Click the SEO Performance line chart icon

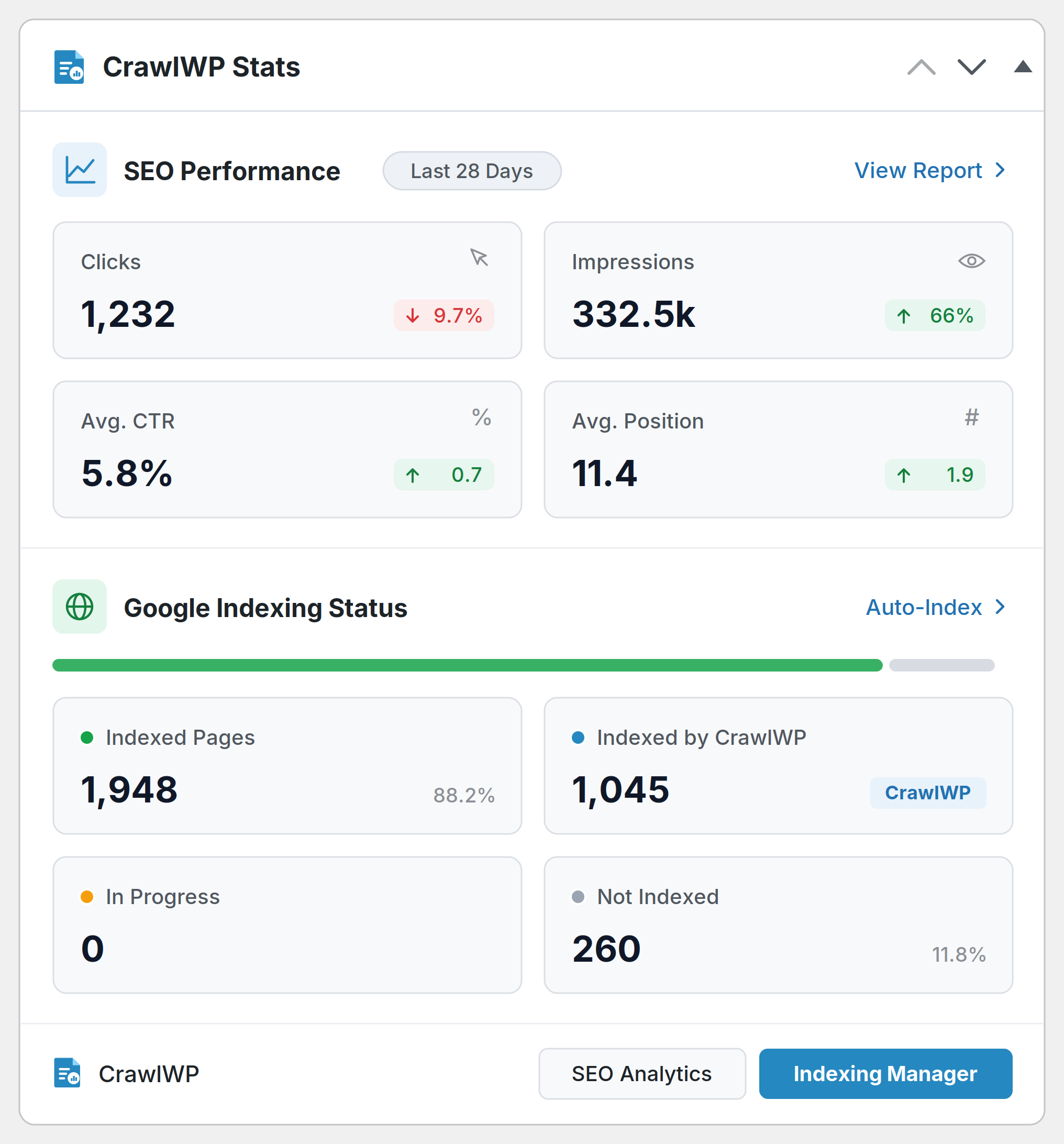click(80, 170)
